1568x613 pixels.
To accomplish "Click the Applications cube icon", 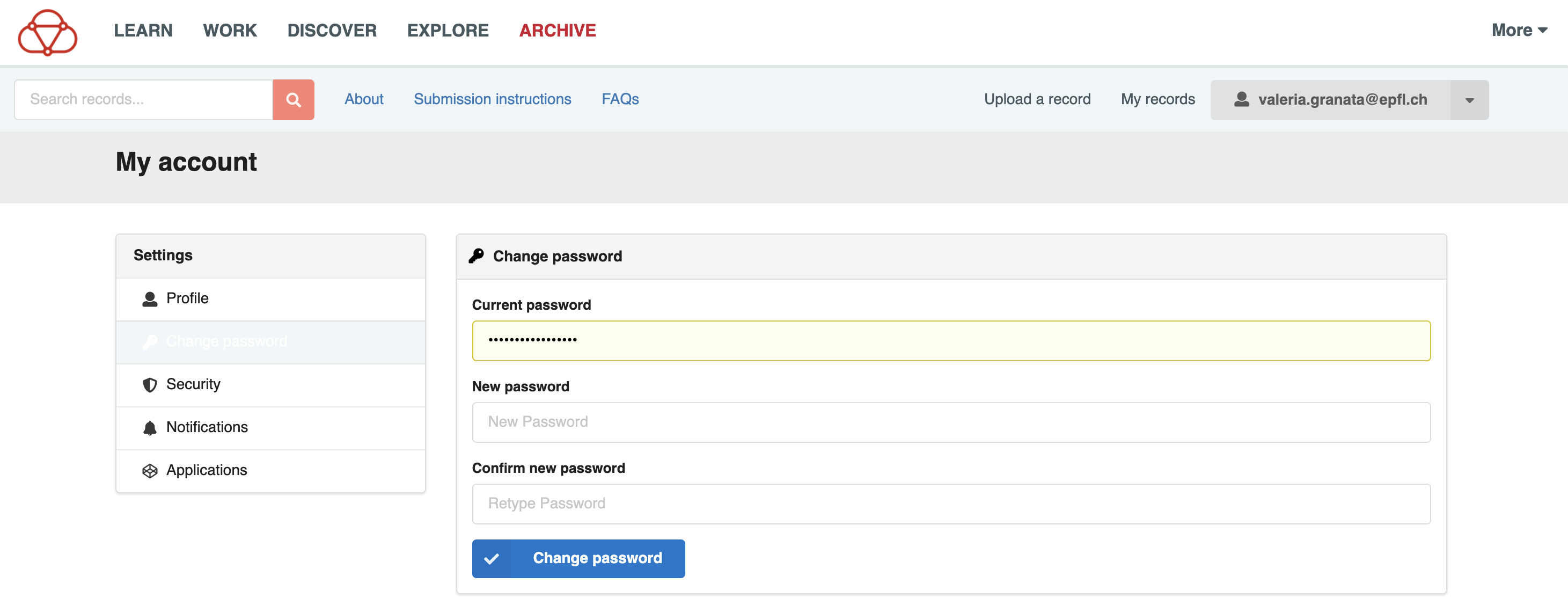I will [150, 471].
